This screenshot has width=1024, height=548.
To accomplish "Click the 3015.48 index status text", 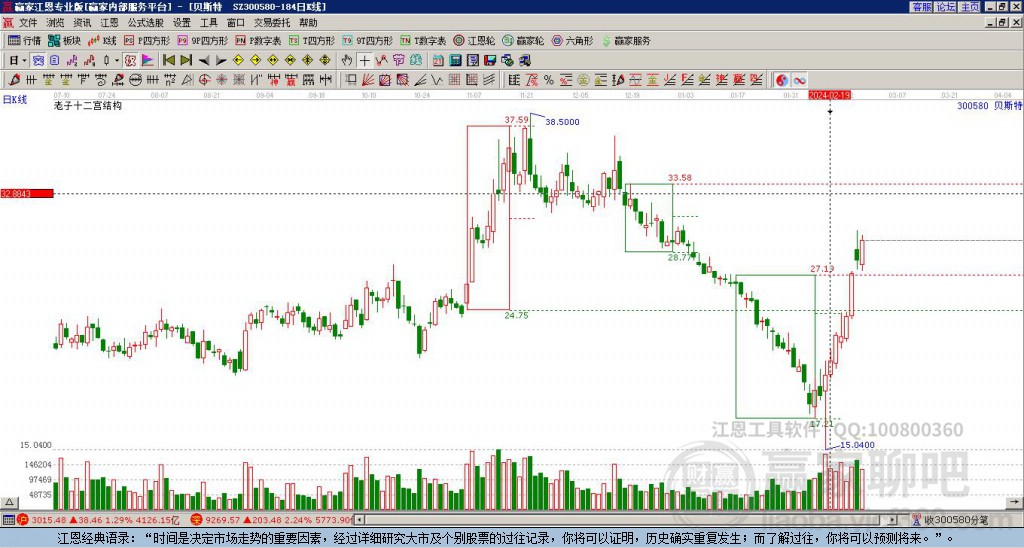I will pos(49,520).
